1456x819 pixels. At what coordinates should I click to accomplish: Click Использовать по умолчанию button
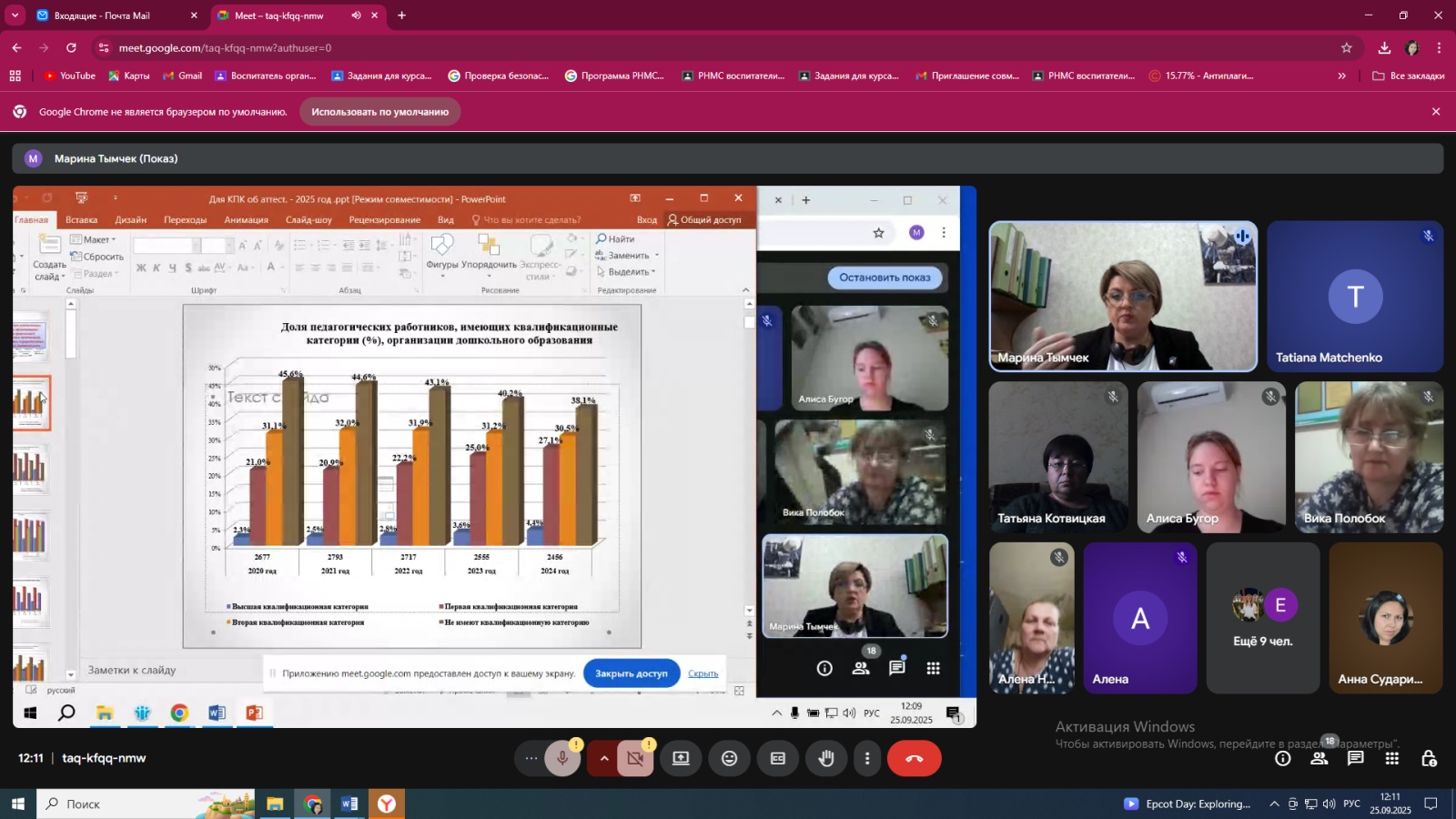(x=379, y=112)
